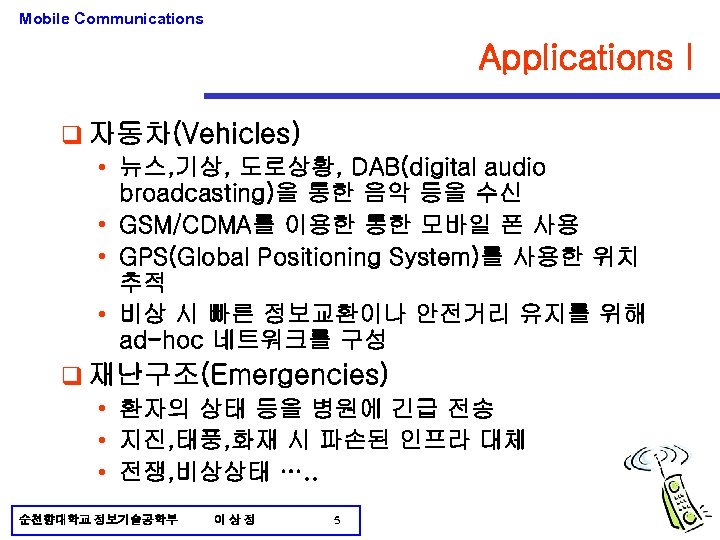Viewport: 720px width, 540px height.
Task: Click the 'Applications I' slide title
Action: [585, 57]
